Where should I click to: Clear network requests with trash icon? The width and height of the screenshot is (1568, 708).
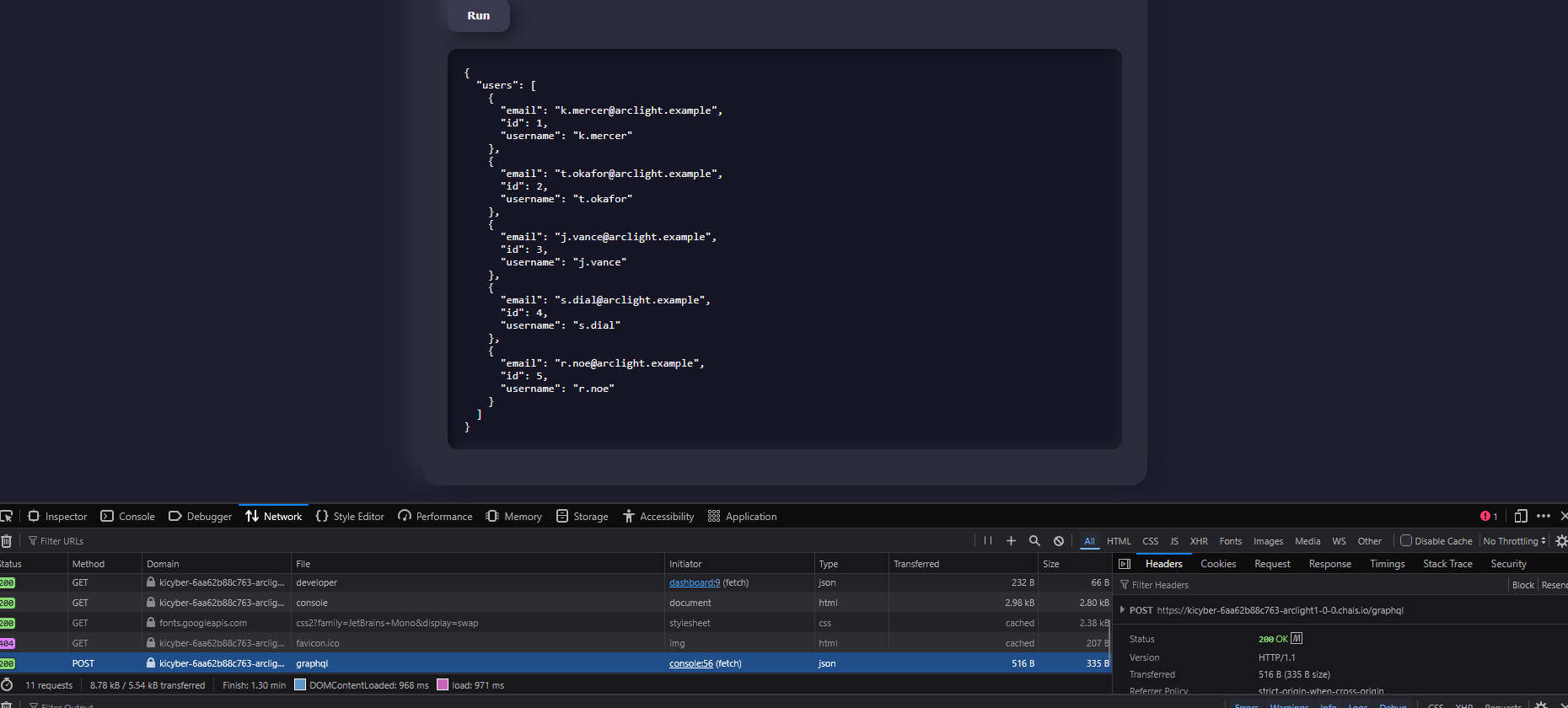[6, 541]
